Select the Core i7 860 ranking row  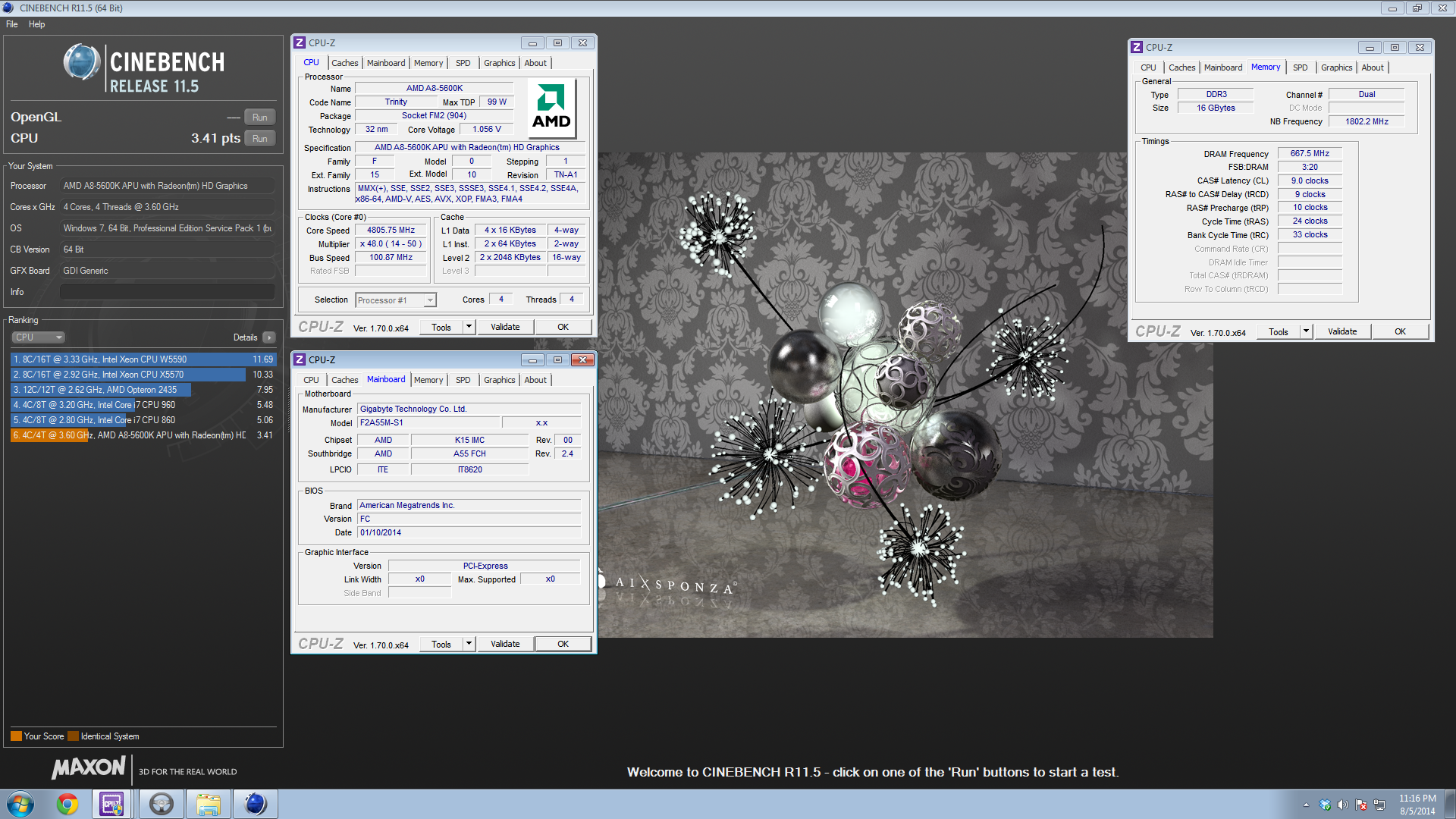[x=143, y=420]
